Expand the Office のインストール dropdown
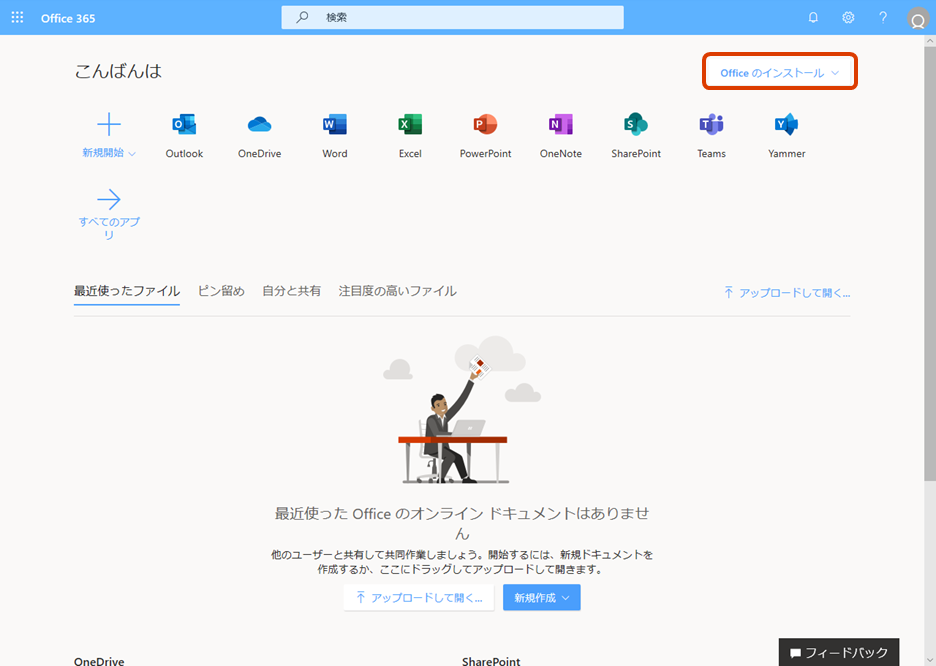Viewport: 936px width, 666px height. click(x=779, y=71)
